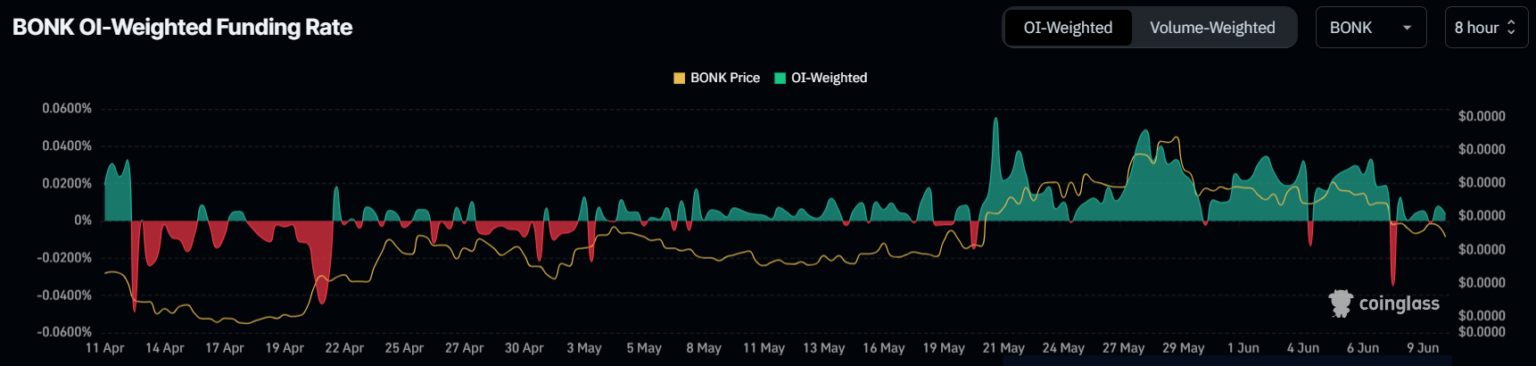Click the 21 May date marker
Screen dimensions: 1536x366
[1003, 348]
